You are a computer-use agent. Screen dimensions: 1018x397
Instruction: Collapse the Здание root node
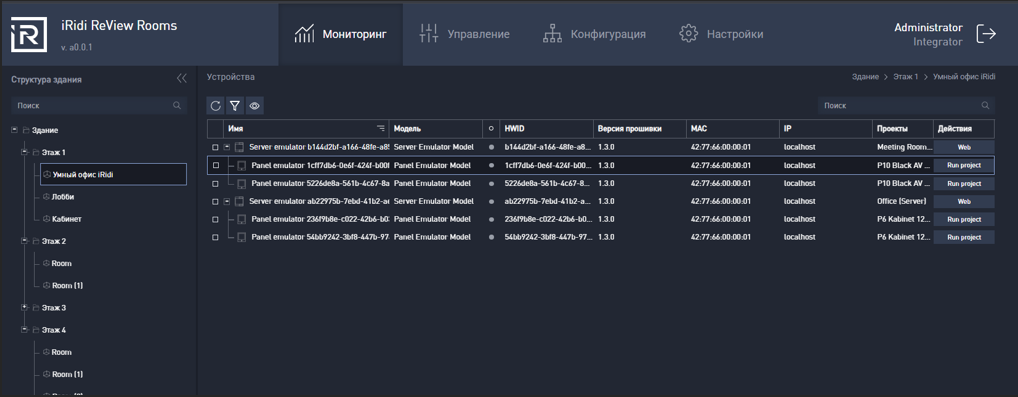[x=14, y=131]
